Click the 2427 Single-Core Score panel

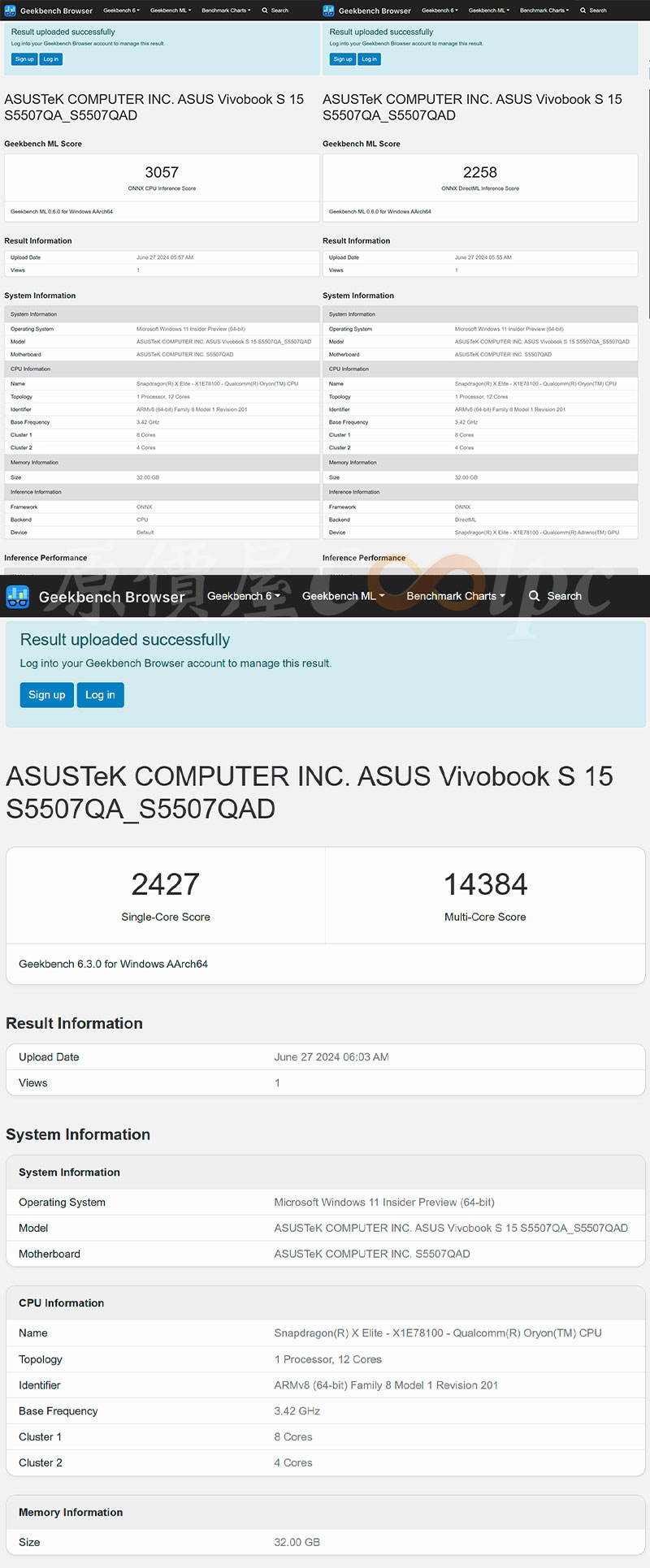click(166, 896)
